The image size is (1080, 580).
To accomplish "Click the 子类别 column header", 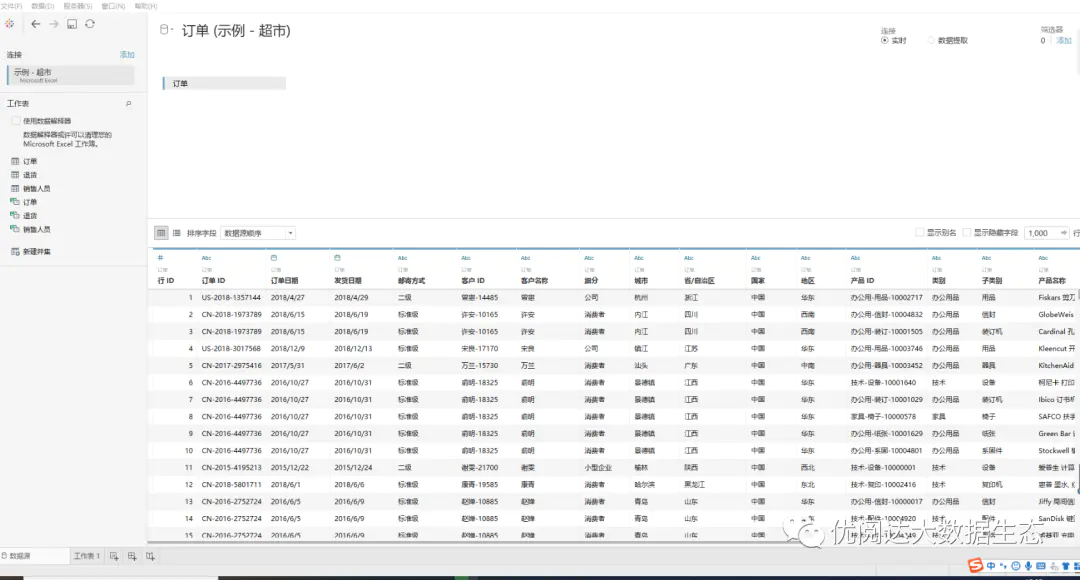I will [992, 280].
